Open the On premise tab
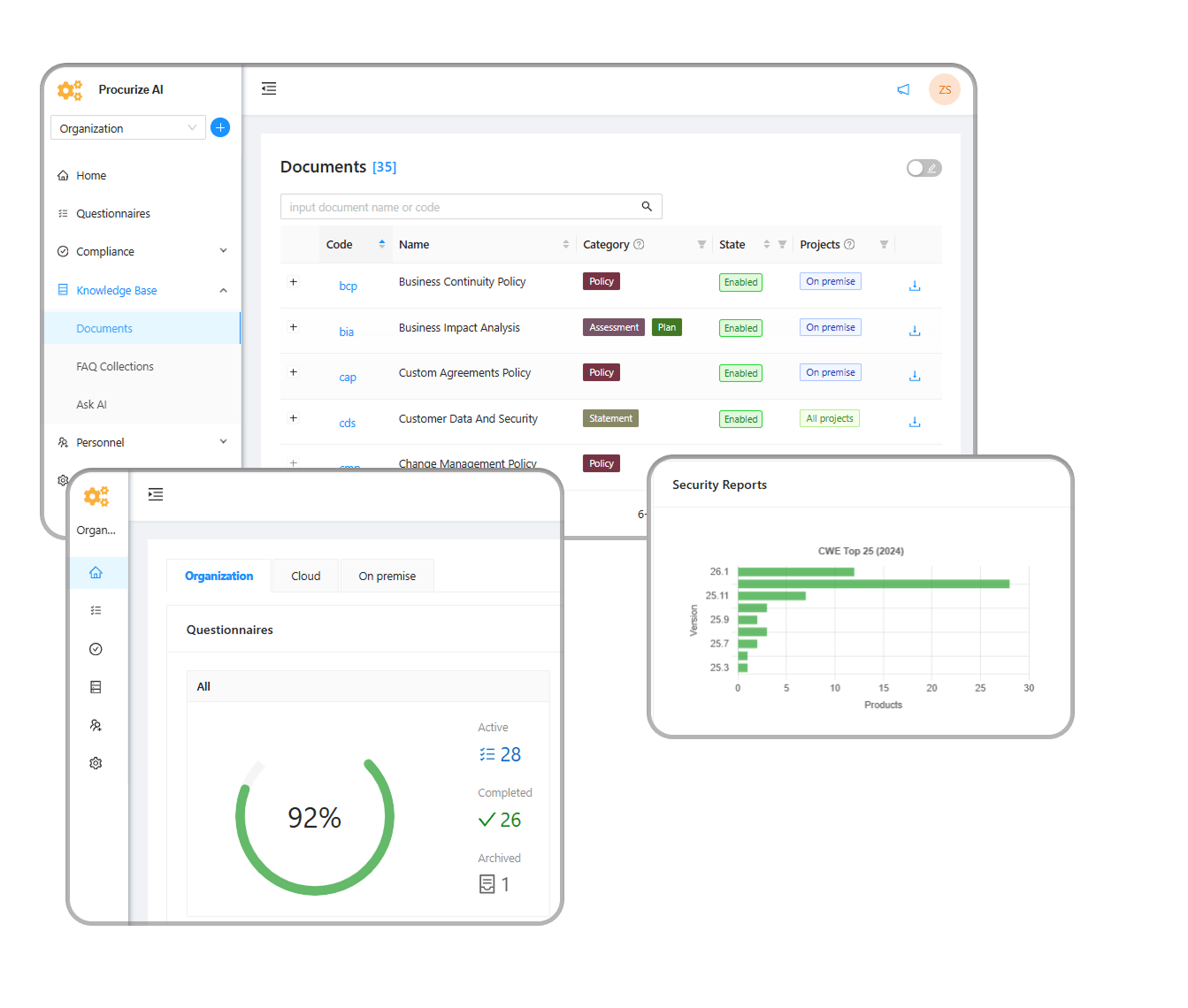Image resolution: width=1188 pixels, height=1008 pixels. click(x=387, y=576)
